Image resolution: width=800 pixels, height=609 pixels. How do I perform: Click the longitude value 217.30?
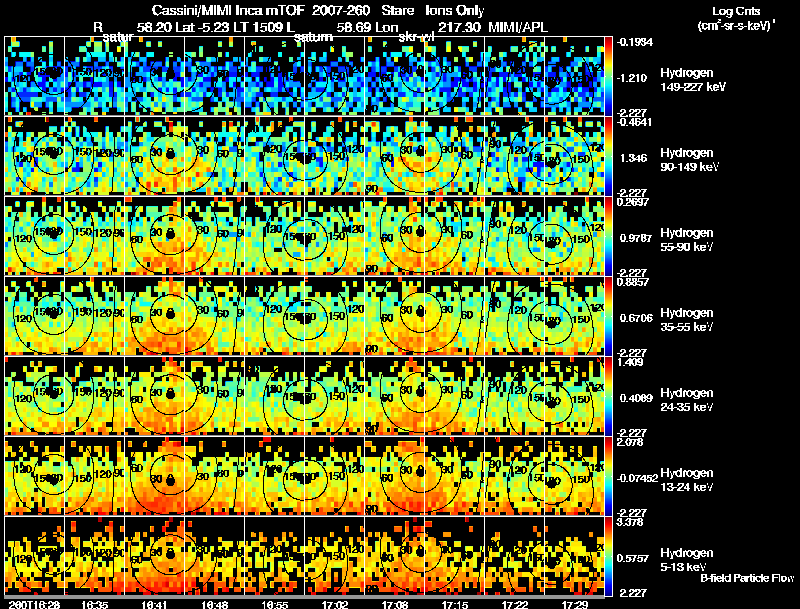pos(459,27)
